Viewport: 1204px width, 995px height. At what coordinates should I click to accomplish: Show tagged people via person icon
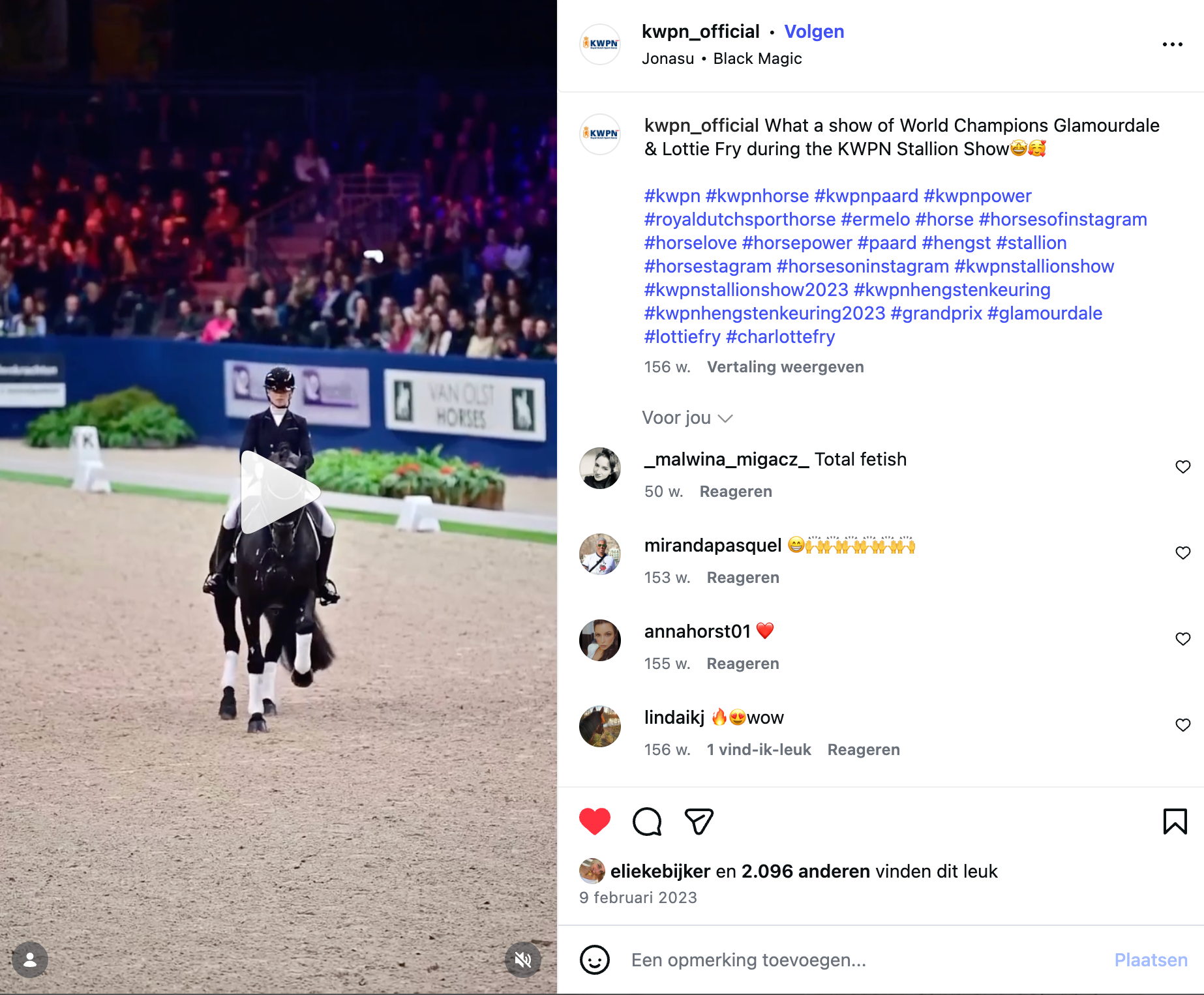[x=30, y=960]
